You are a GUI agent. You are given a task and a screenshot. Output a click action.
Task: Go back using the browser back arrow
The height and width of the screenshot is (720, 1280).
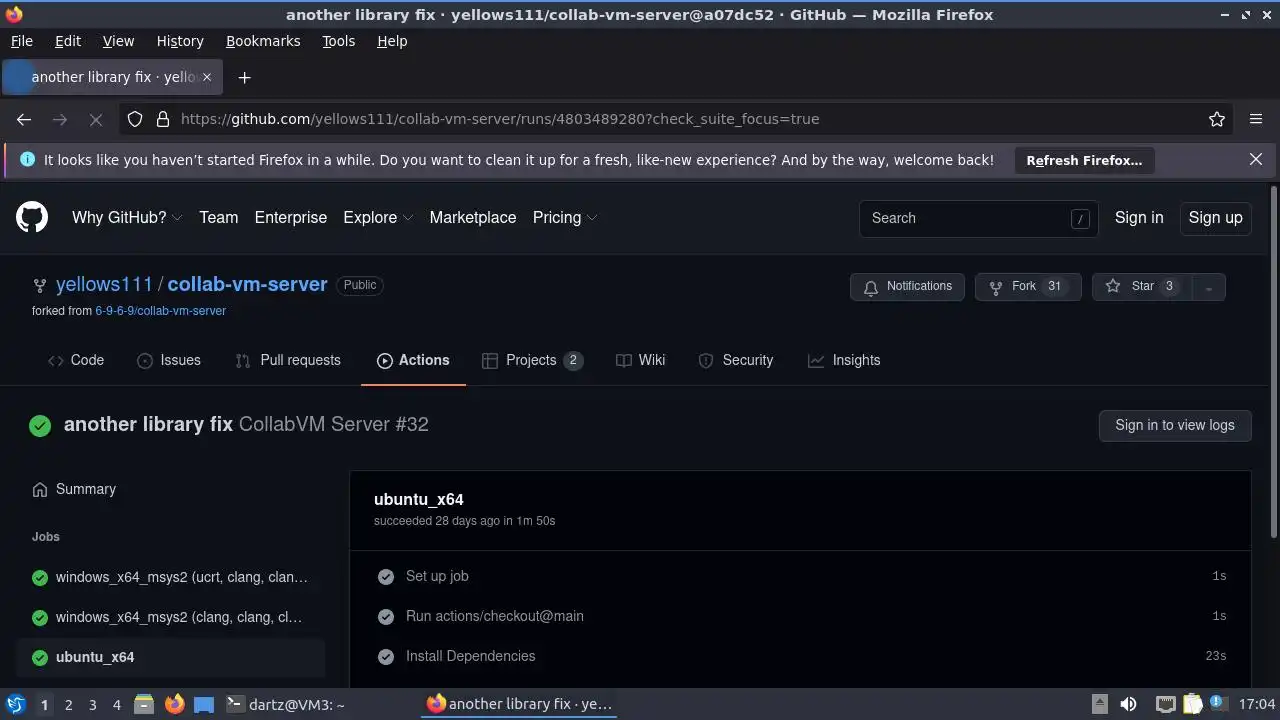[x=24, y=119]
